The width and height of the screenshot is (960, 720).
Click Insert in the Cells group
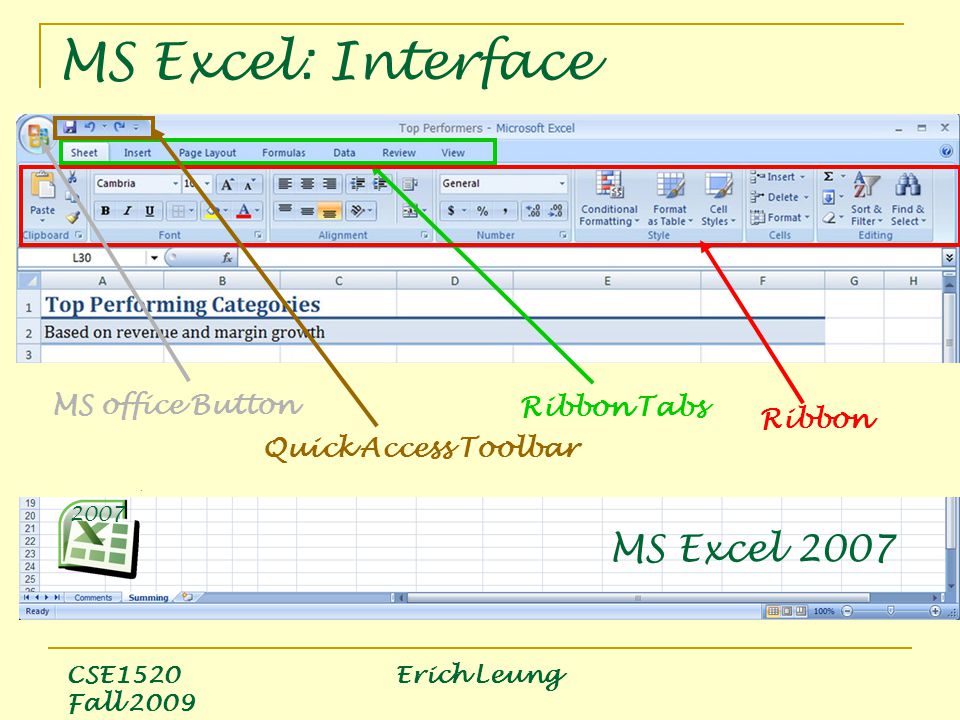[x=778, y=177]
